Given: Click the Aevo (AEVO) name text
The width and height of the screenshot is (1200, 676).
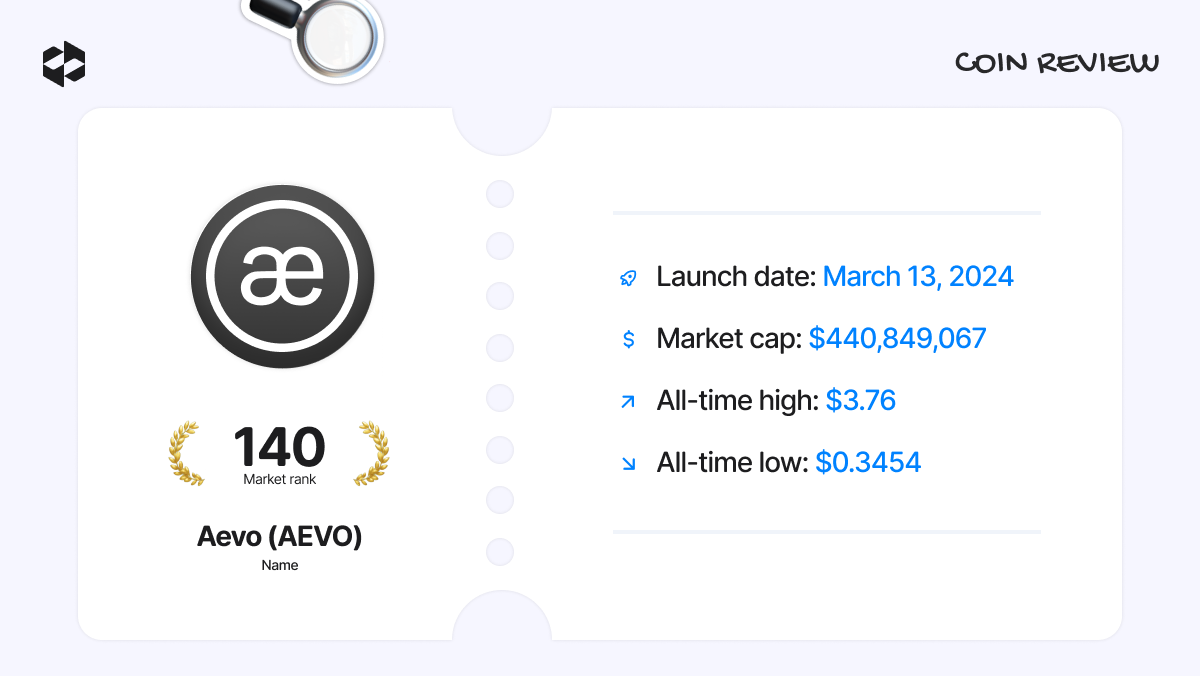Looking at the screenshot, I should [279, 537].
